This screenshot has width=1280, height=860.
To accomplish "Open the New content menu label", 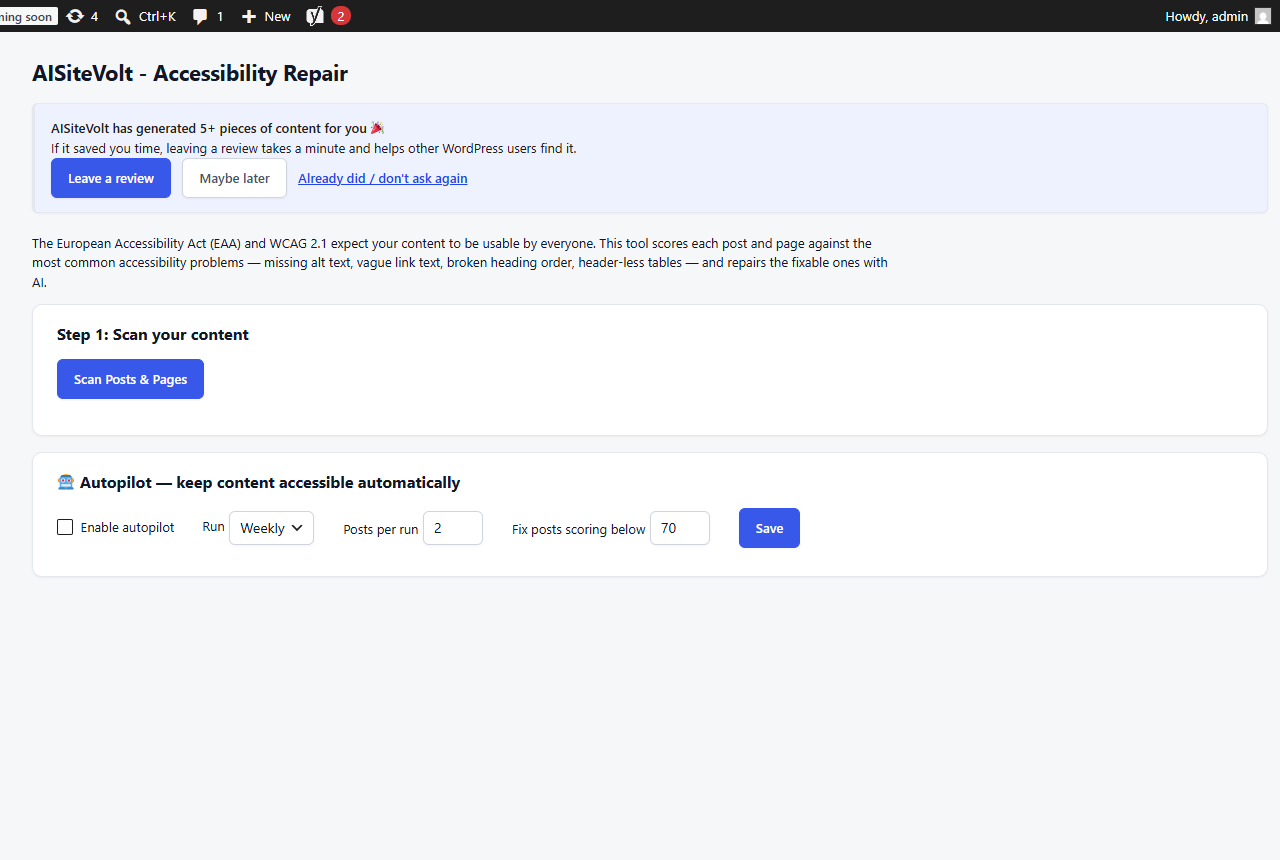I will tap(278, 16).
